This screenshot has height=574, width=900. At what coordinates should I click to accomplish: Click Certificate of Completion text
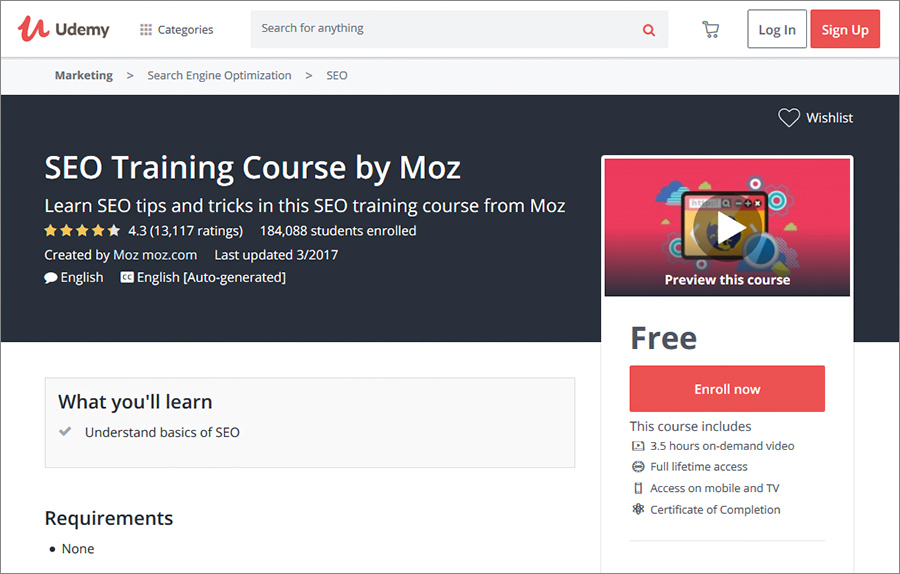click(x=715, y=510)
